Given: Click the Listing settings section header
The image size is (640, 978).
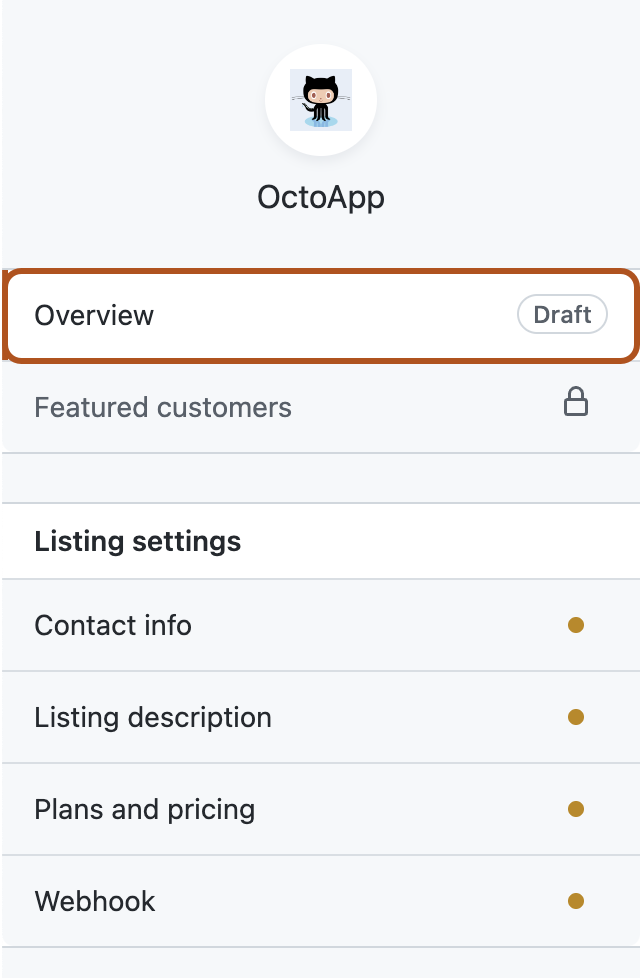Looking at the screenshot, I should (138, 541).
